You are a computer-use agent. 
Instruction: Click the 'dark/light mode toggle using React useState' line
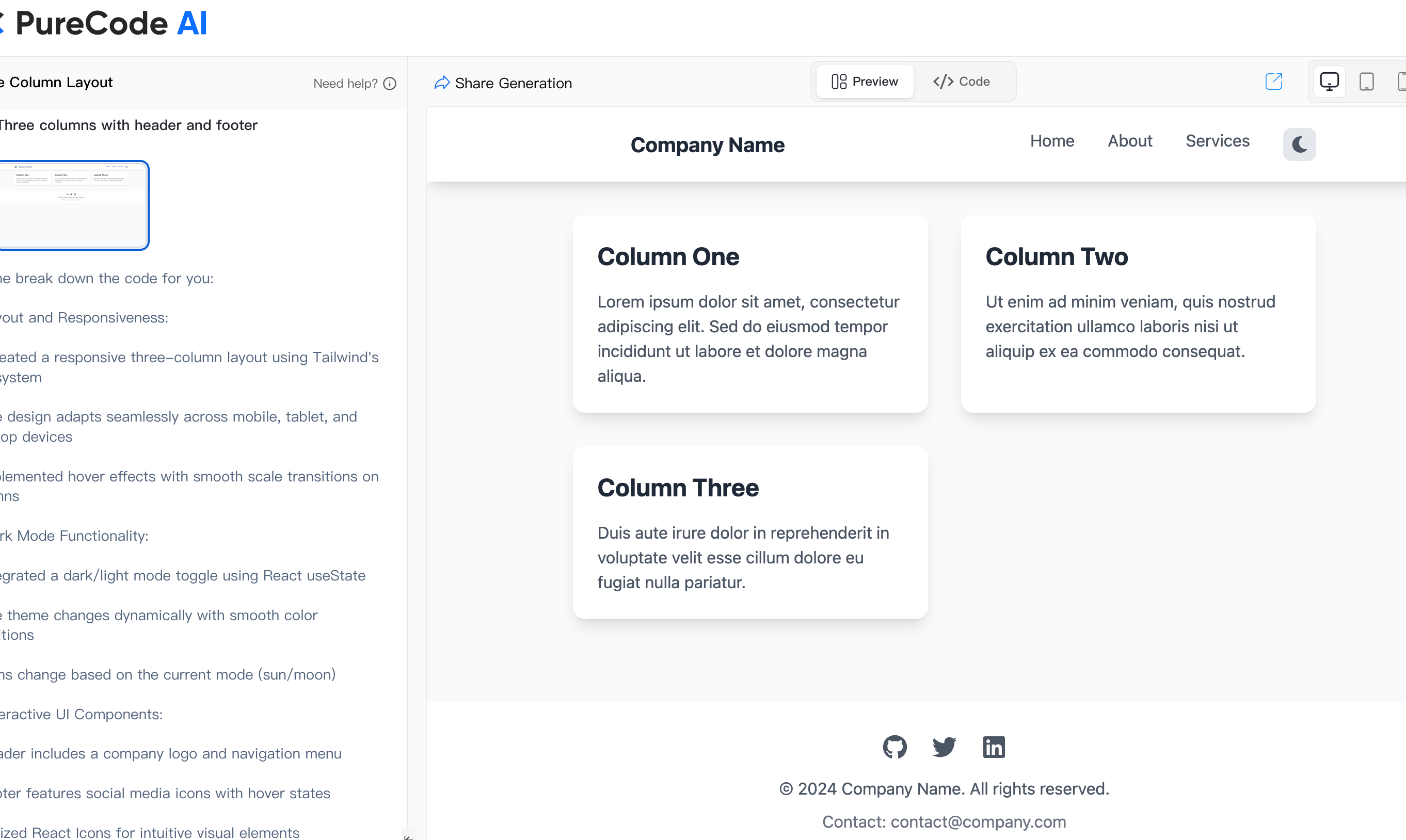point(182,575)
